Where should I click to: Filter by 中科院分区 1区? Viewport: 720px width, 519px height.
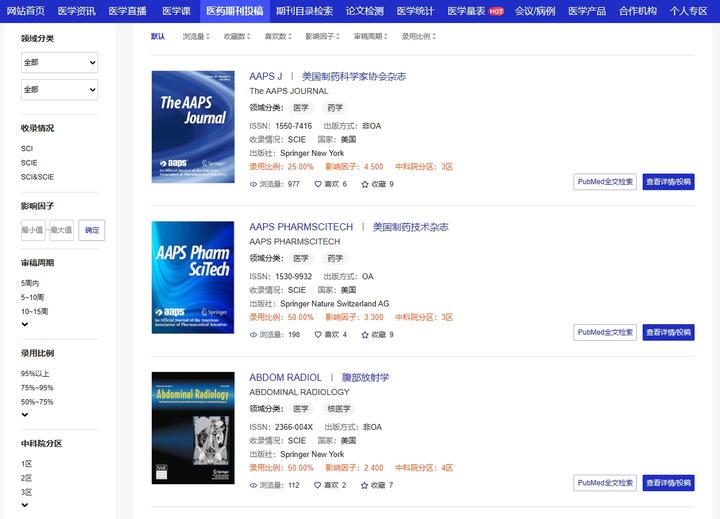27,464
